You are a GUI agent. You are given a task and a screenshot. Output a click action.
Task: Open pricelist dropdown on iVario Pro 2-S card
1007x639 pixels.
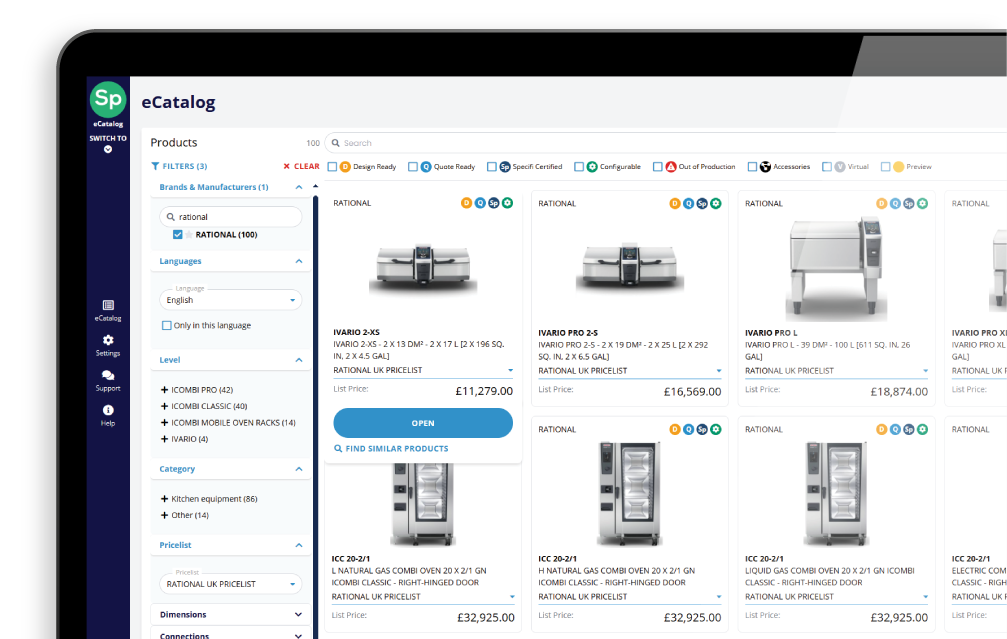click(719, 371)
